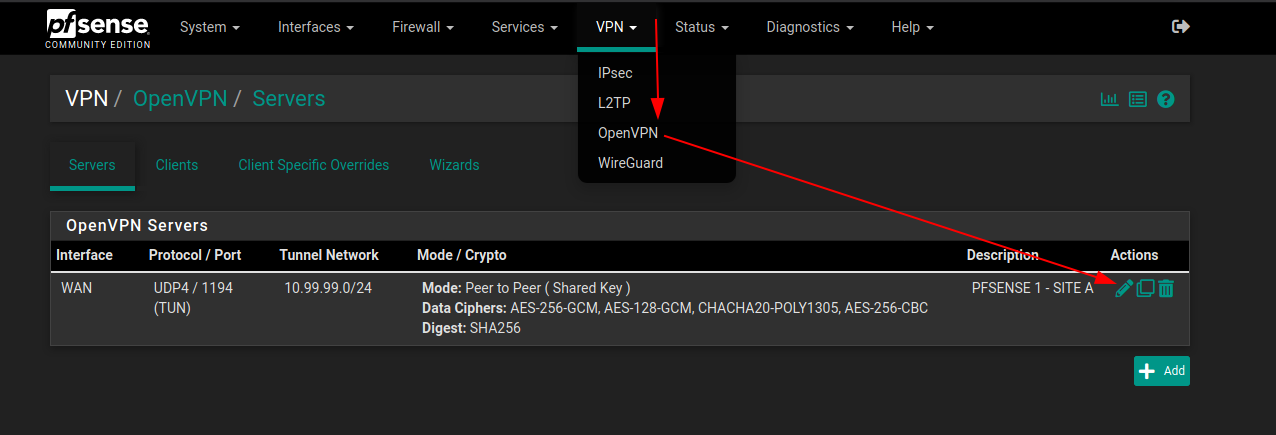This screenshot has width=1276, height=435.
Task: Click the OpenVPN breadcrumb link
Action: [180, 98]
